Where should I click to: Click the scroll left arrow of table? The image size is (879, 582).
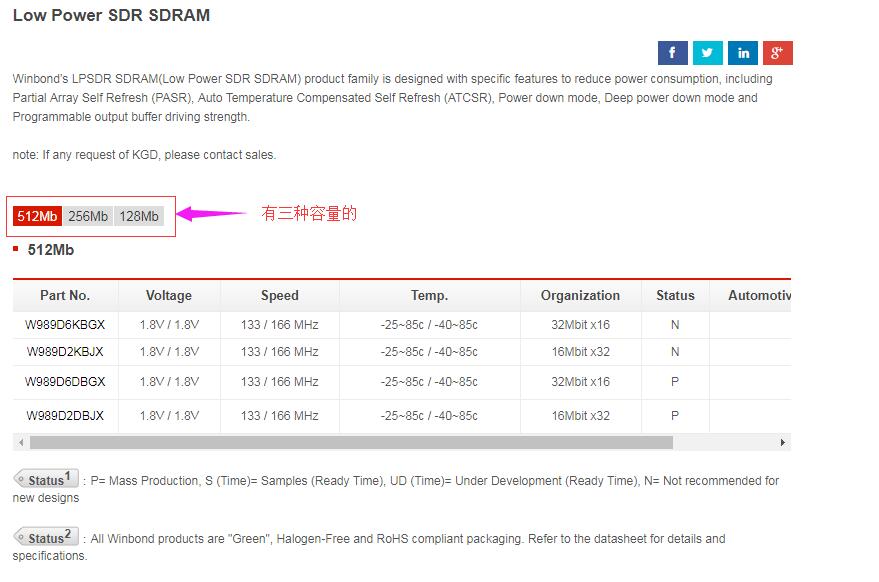tap(21, 442)
